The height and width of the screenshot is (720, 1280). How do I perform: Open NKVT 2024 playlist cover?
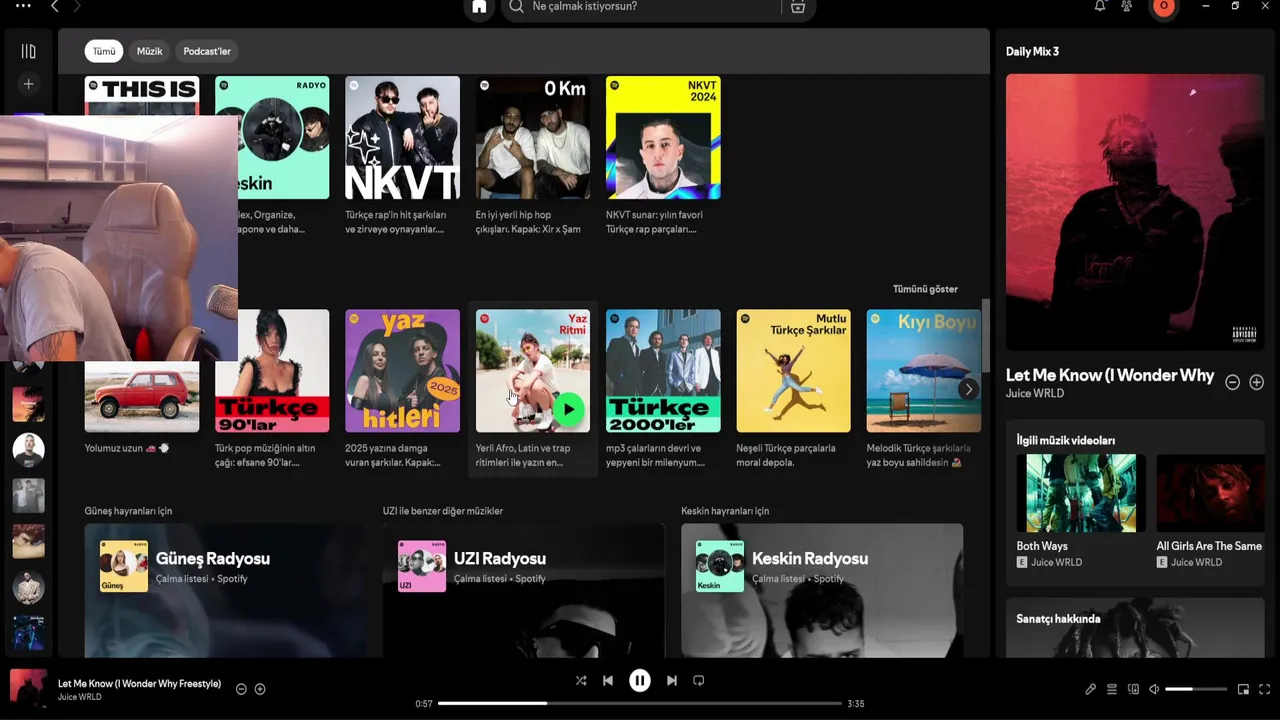[x=663, y=138]
